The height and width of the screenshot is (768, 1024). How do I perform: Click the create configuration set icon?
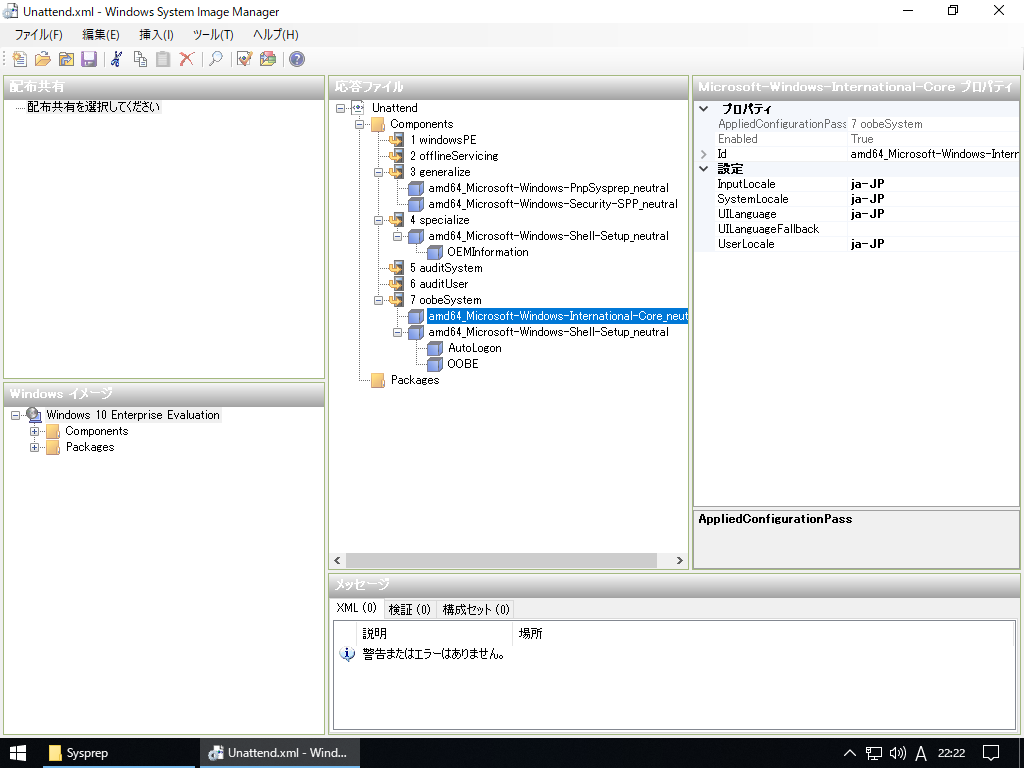268,59
